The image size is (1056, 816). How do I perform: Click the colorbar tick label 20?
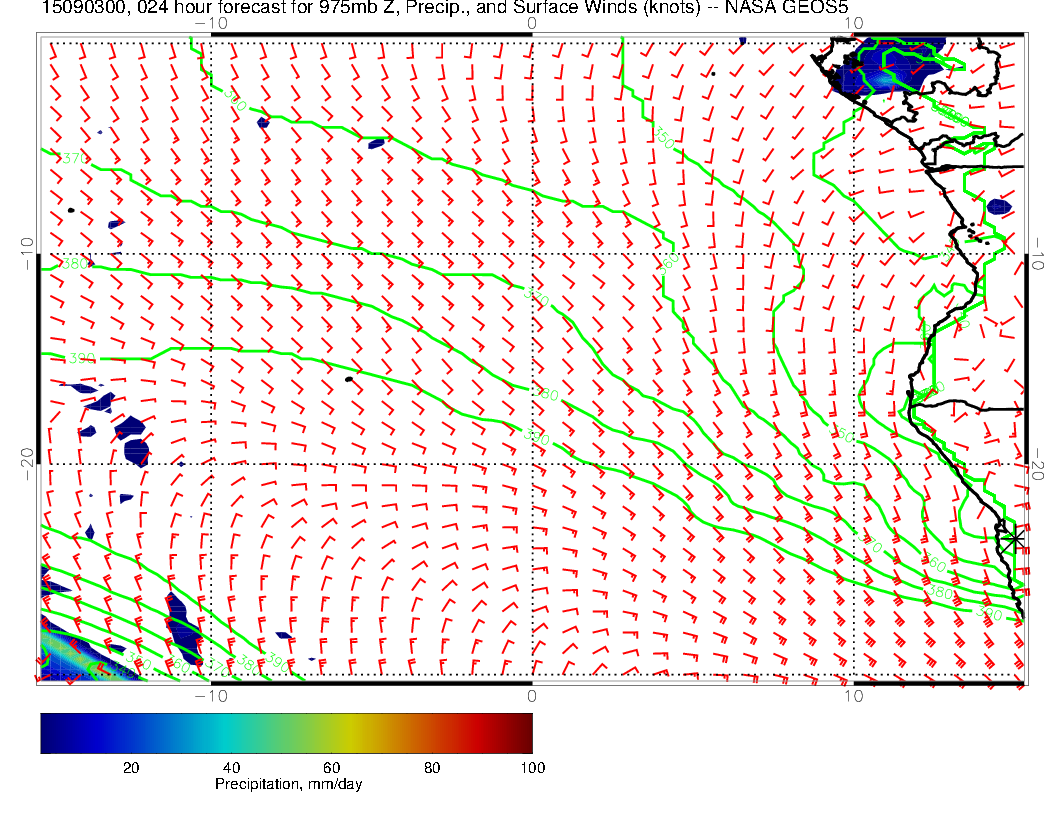point(131,768)
